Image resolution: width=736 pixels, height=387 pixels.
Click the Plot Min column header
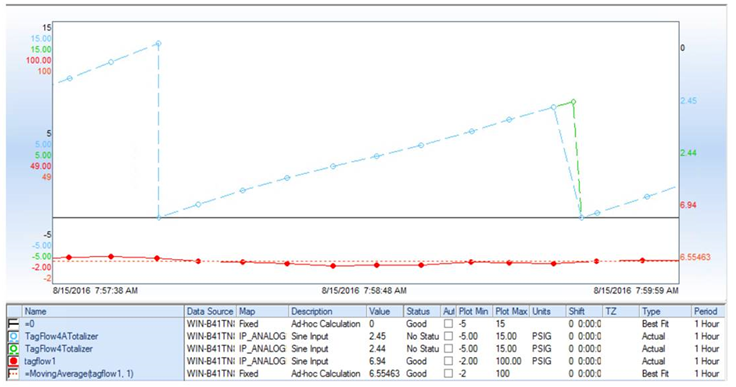pyautogui.click(x=474, y=311)
